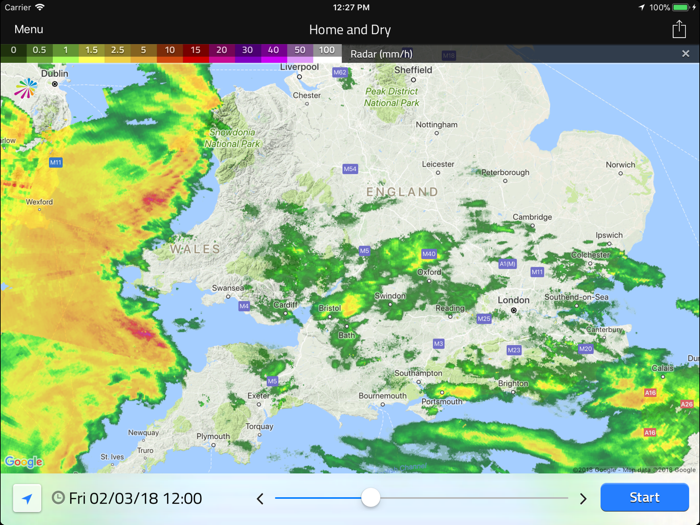
Task: Tap the M40 motorway badge
Action: pos(429,254)
